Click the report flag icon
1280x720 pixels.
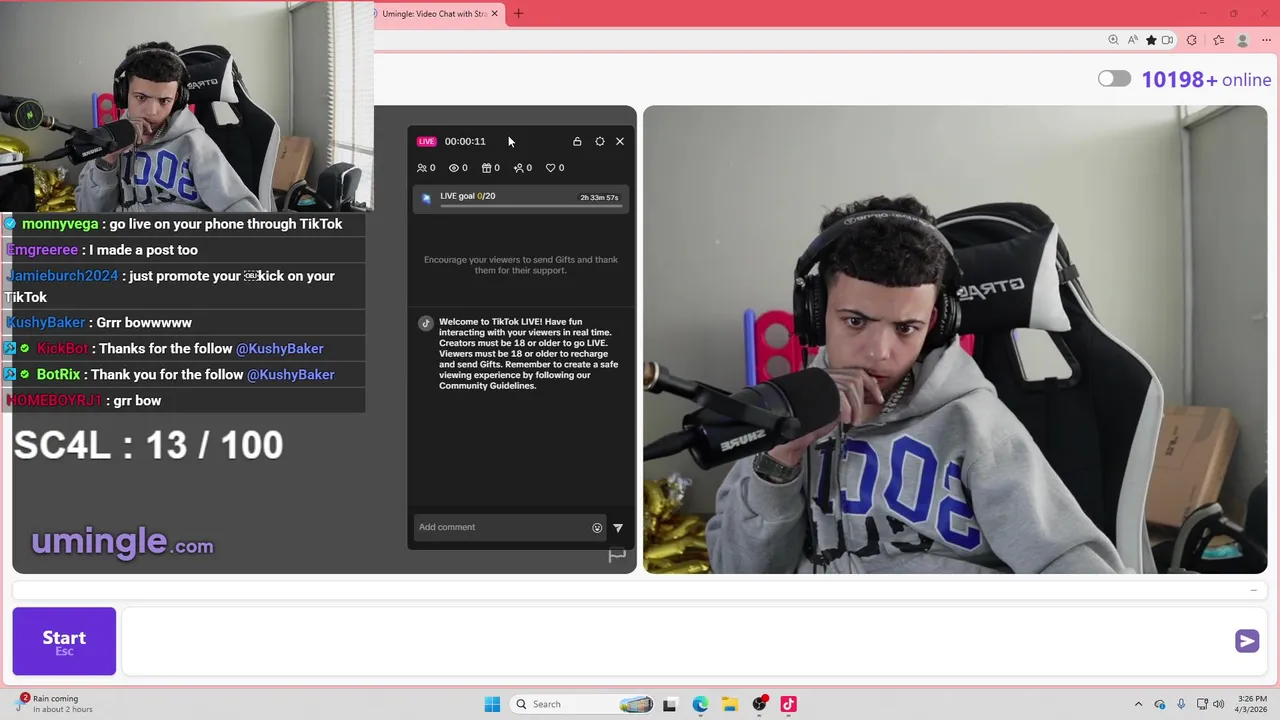617,556
